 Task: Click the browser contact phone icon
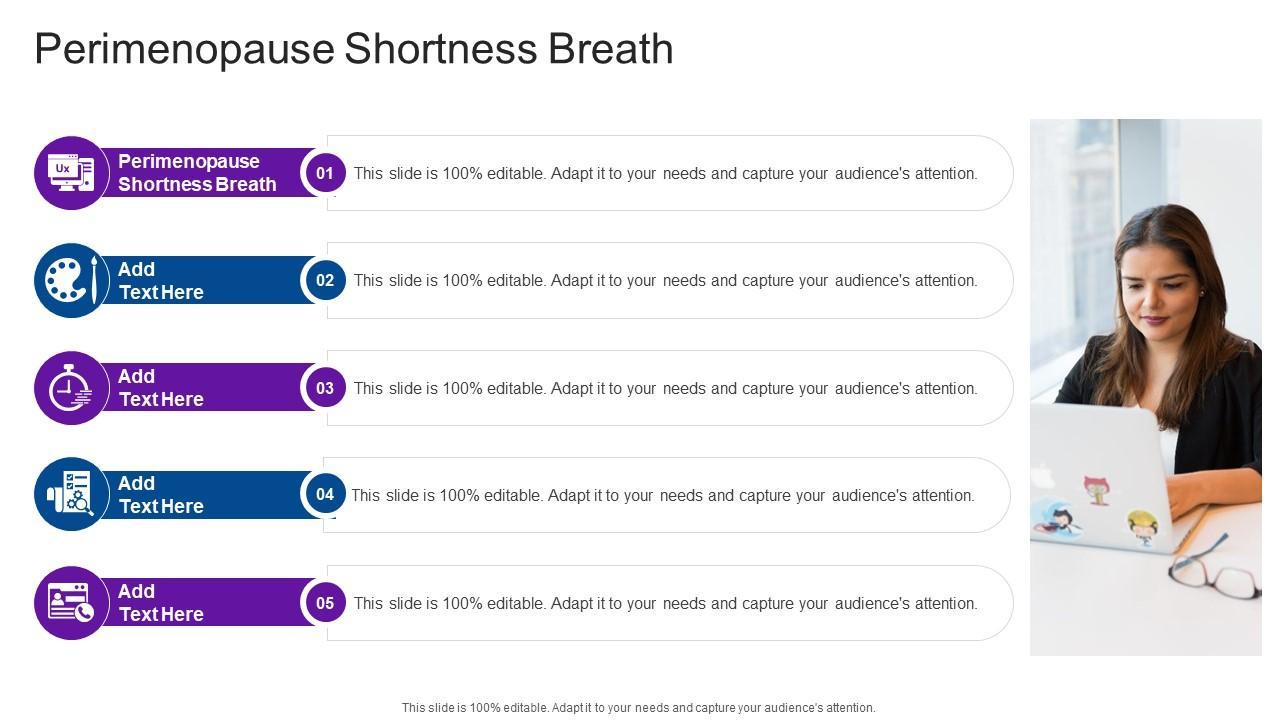71,602
